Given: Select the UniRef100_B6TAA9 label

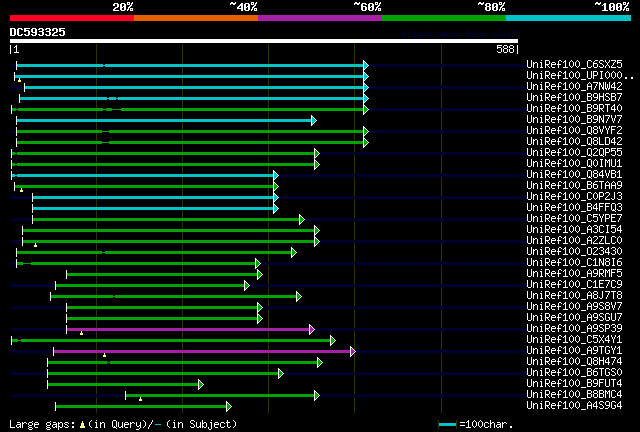Looking at the screenshot, I should [x=574, y=185].
